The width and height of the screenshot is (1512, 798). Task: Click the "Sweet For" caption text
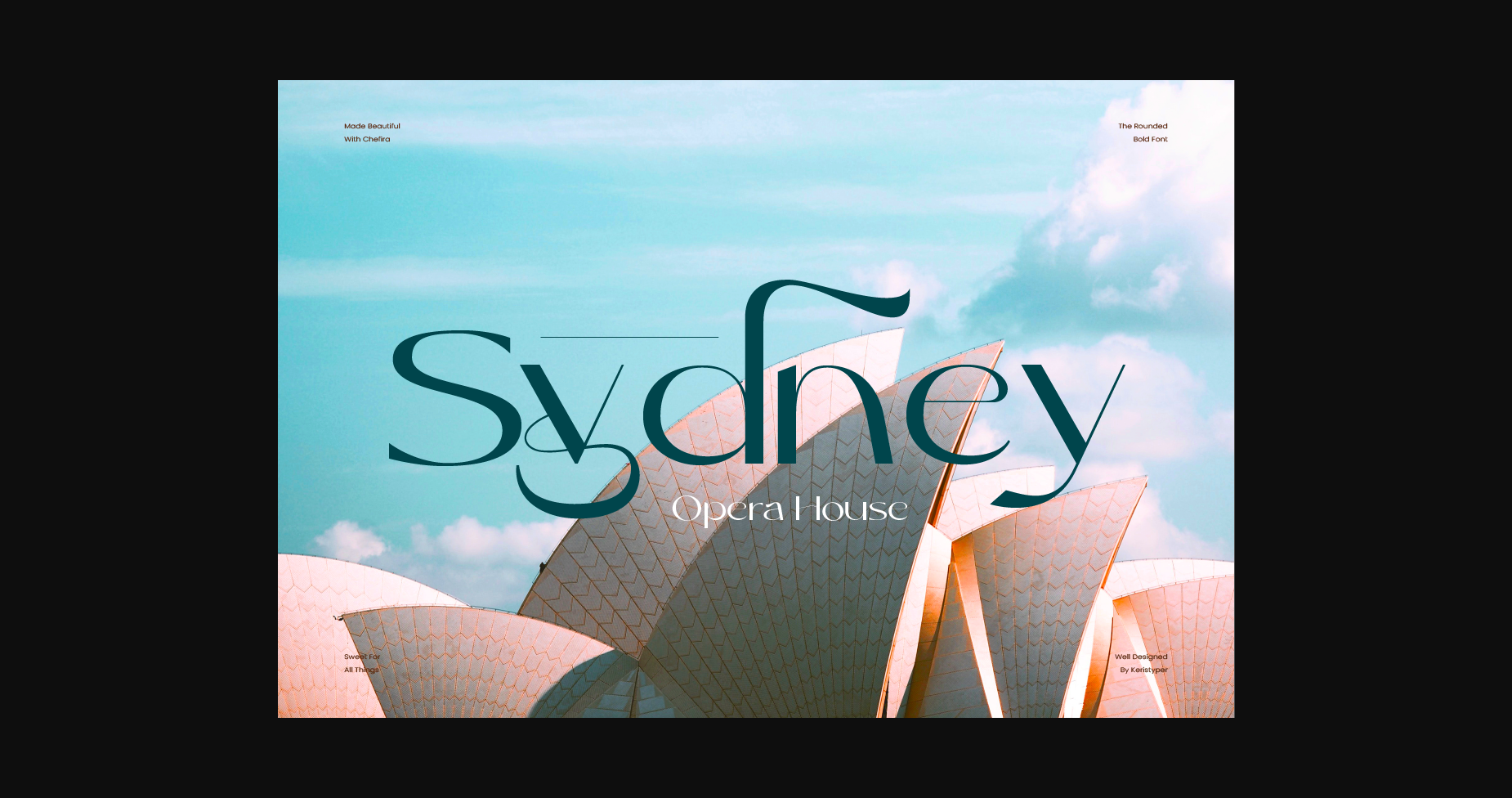[x=362, y=657]
